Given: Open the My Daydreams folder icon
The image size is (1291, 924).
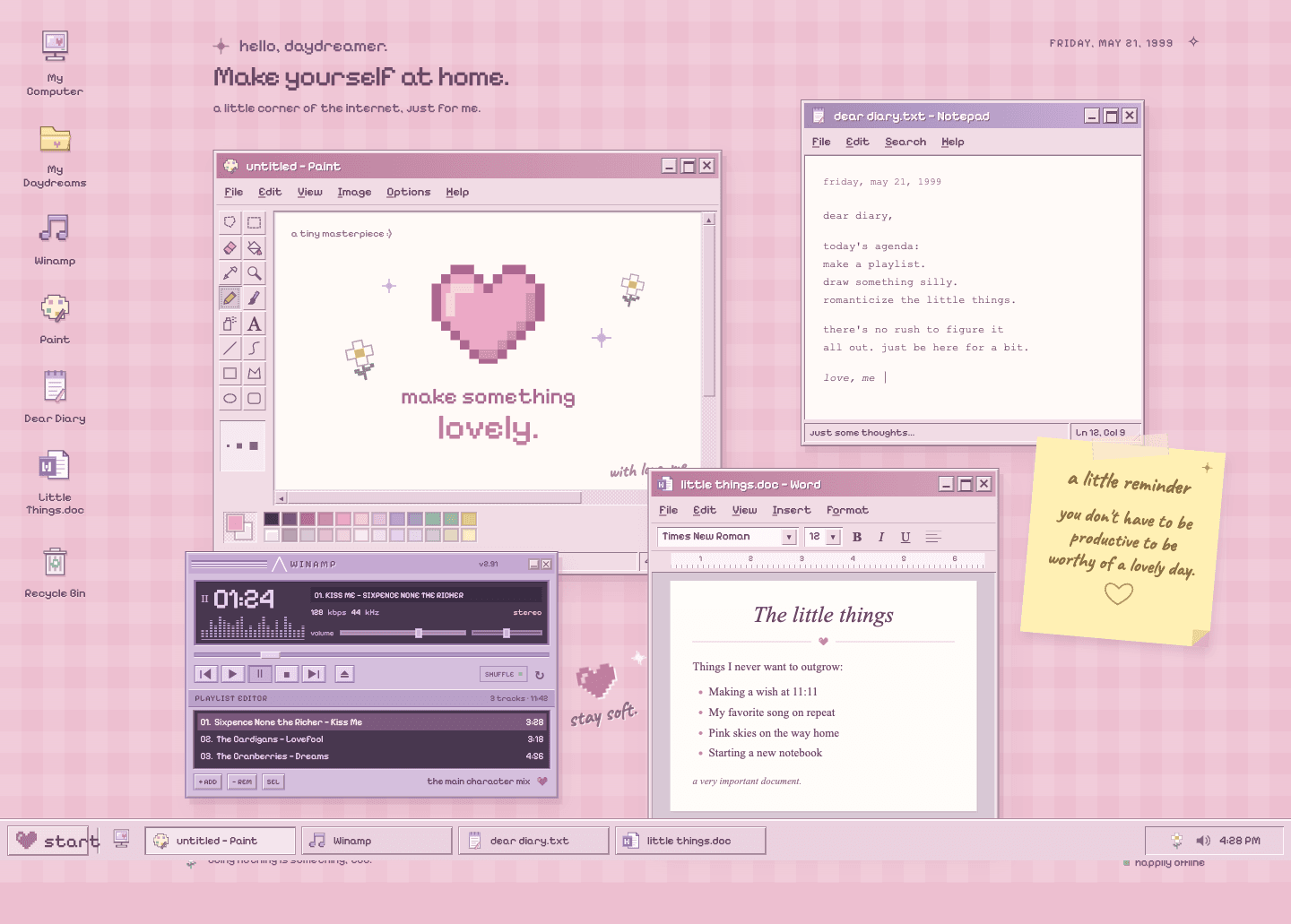Looking at the screenshot, I should [x=55, y=156].
